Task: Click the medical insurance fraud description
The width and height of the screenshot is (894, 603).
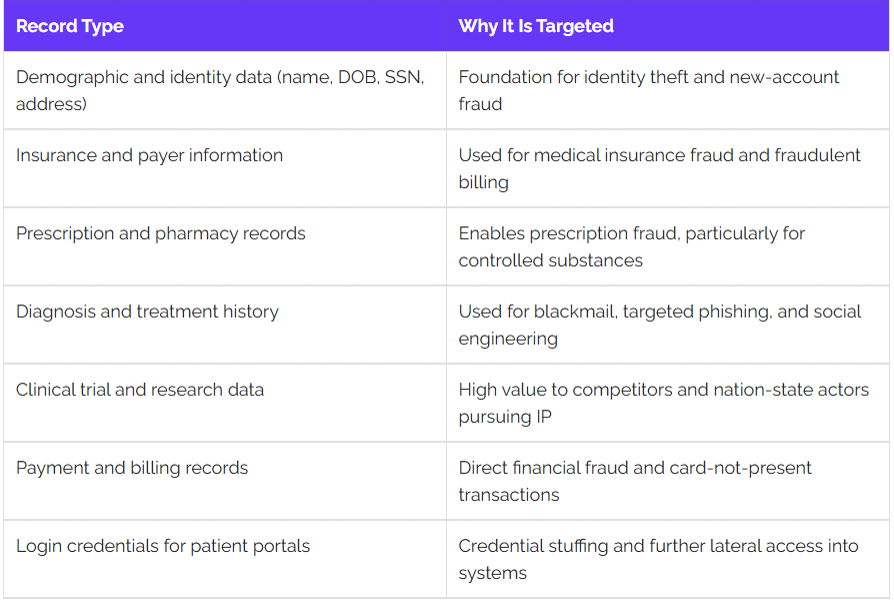Action: [659, 169]
